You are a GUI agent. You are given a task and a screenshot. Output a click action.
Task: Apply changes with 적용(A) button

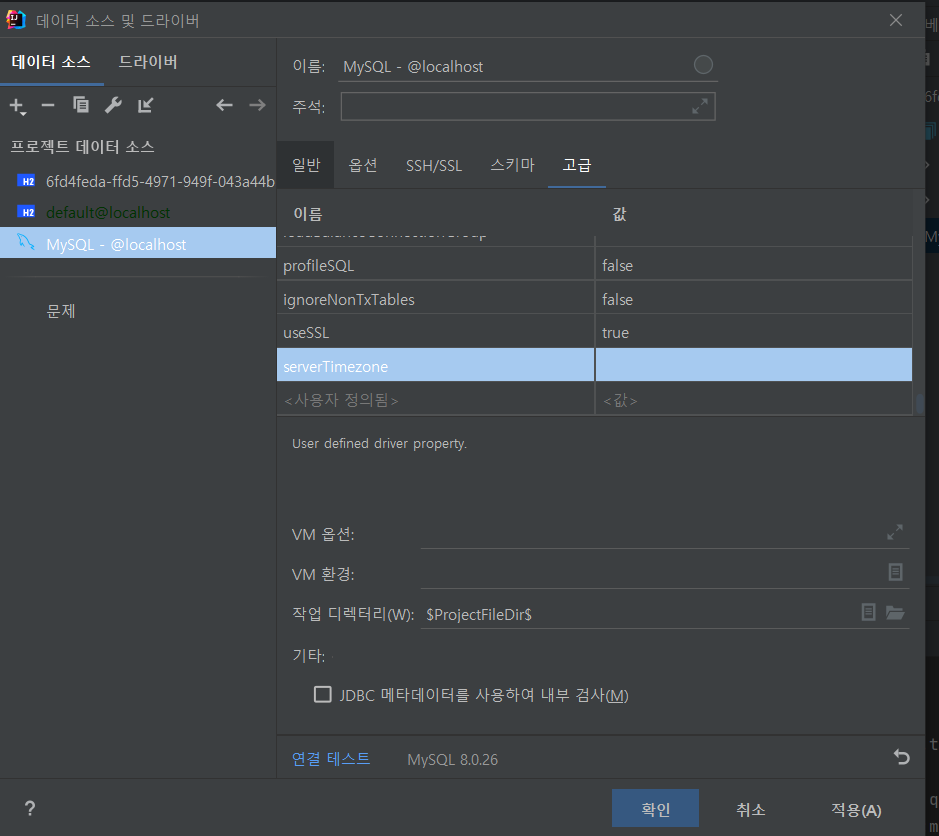[x=856, y=810]
